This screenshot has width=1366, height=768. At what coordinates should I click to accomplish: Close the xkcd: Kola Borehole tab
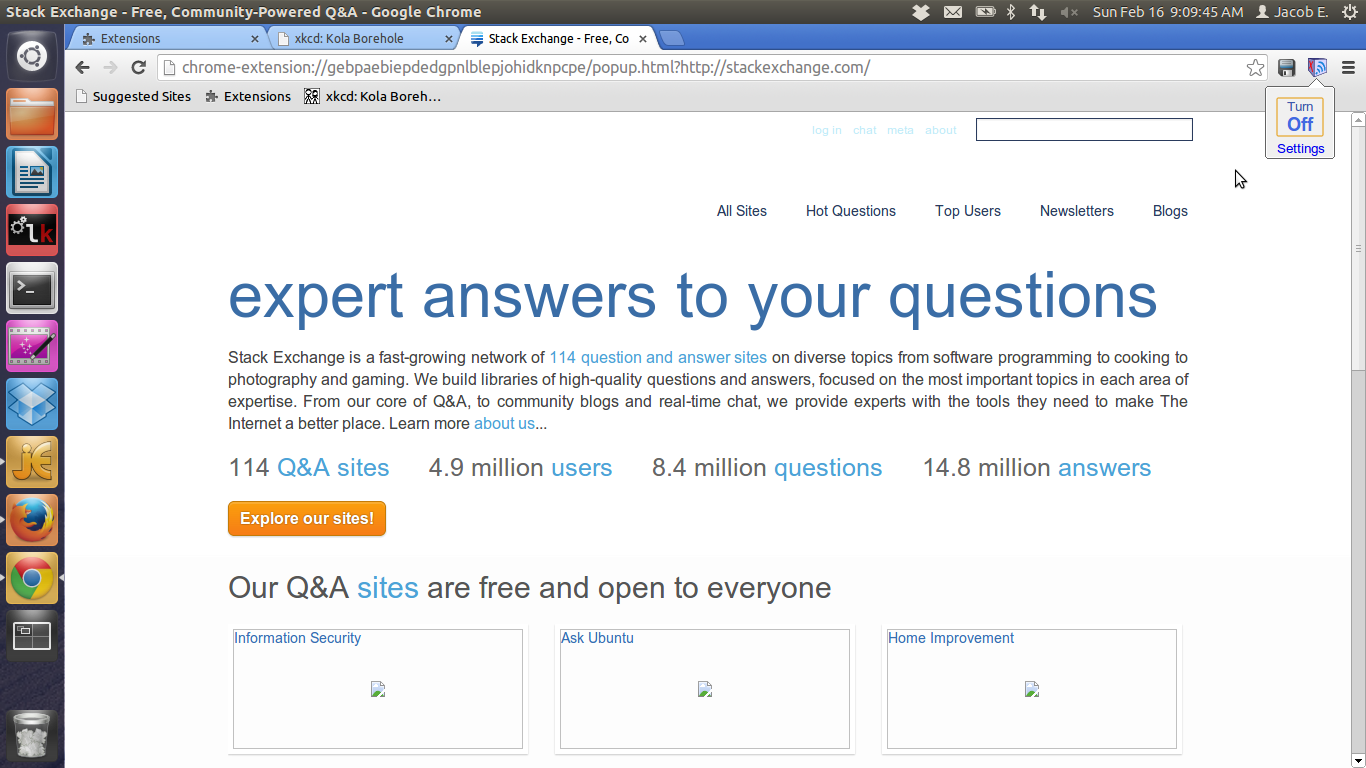click(448, 39)
